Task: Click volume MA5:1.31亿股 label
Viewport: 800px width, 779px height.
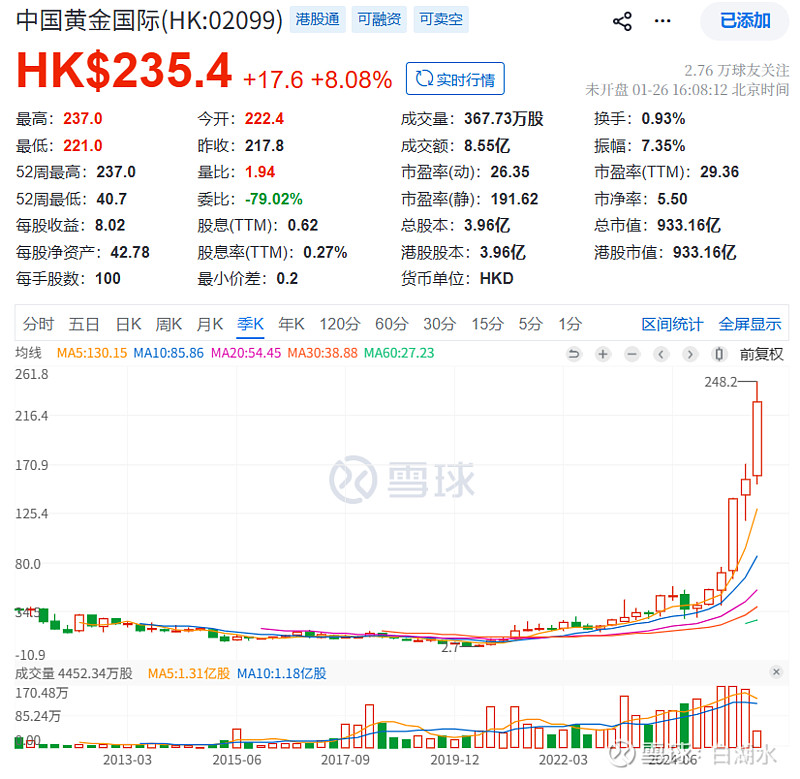Action: (189, 673)
